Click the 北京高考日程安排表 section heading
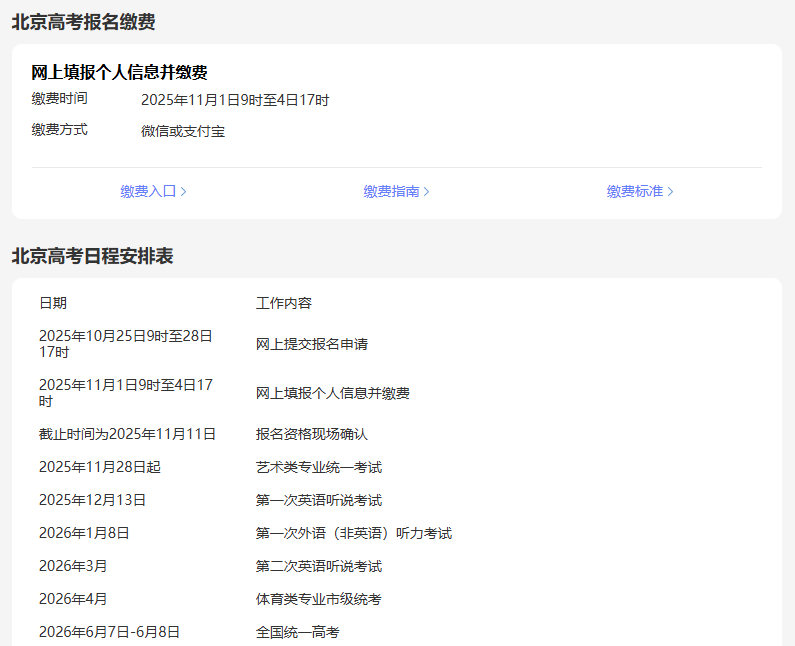The width and height of the screenshot is (795, 646). tap(92, 256)
